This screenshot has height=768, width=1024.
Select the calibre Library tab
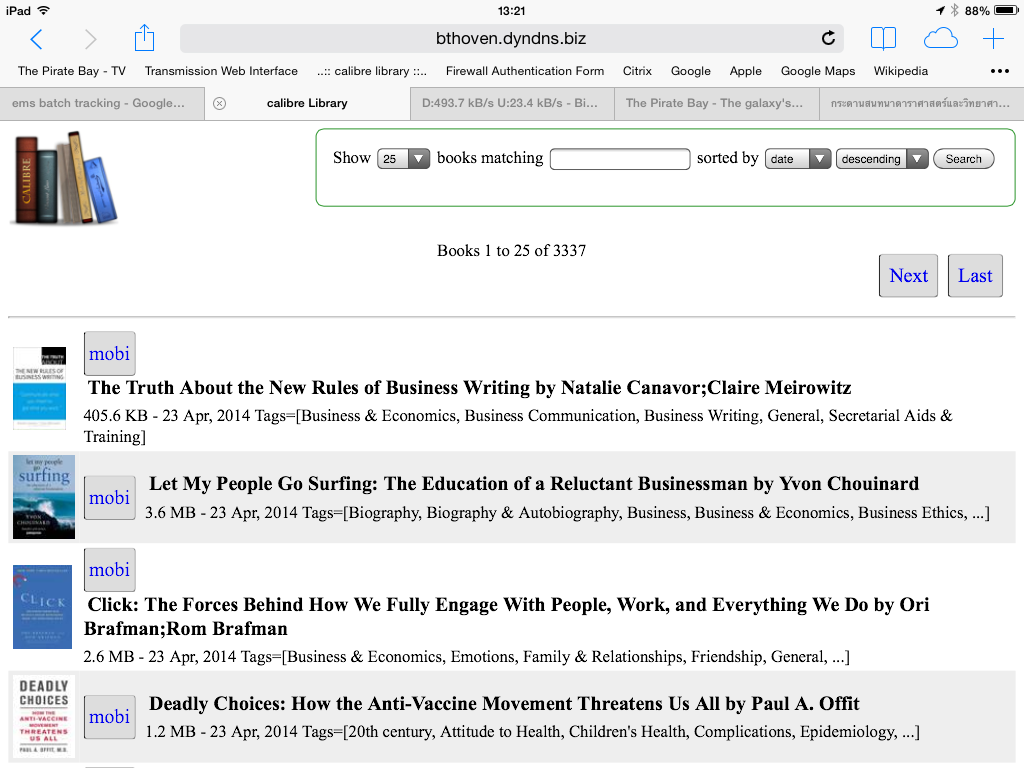pyautogui.click(x=307, y=103)
